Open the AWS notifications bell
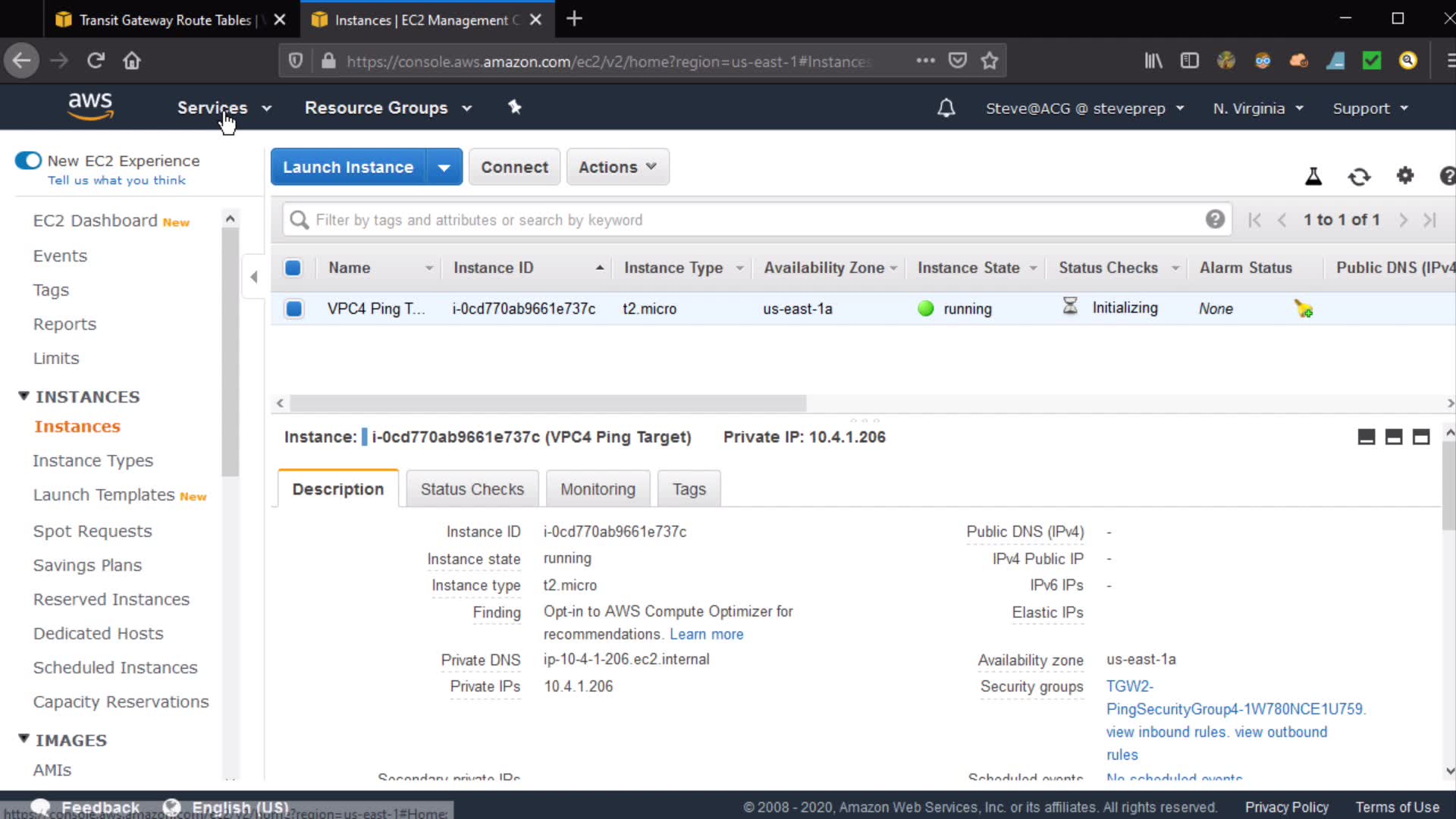 [x=946, y=108]
